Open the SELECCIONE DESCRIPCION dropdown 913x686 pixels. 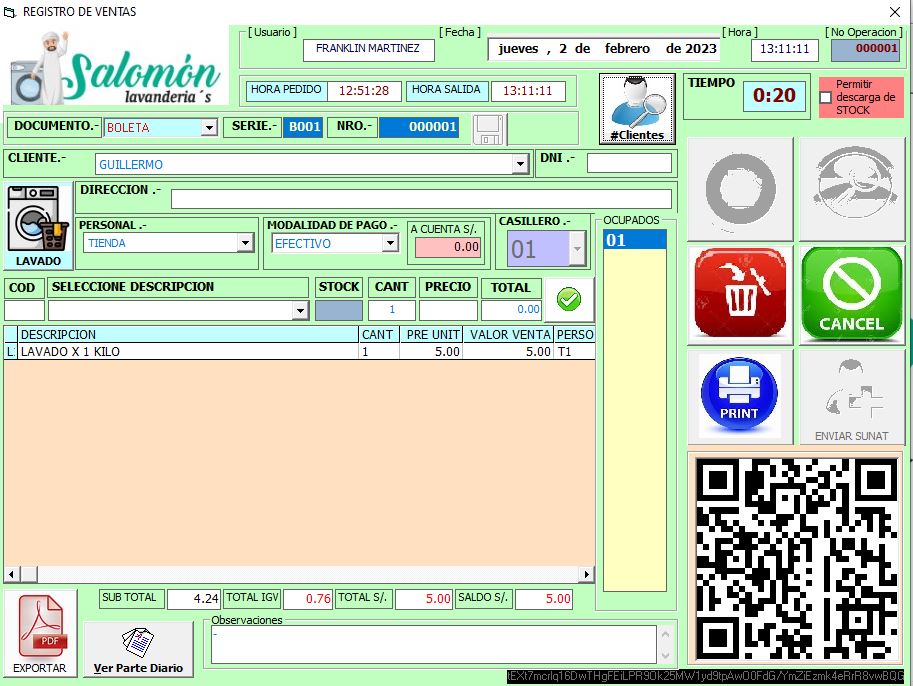tap(300, 311)
